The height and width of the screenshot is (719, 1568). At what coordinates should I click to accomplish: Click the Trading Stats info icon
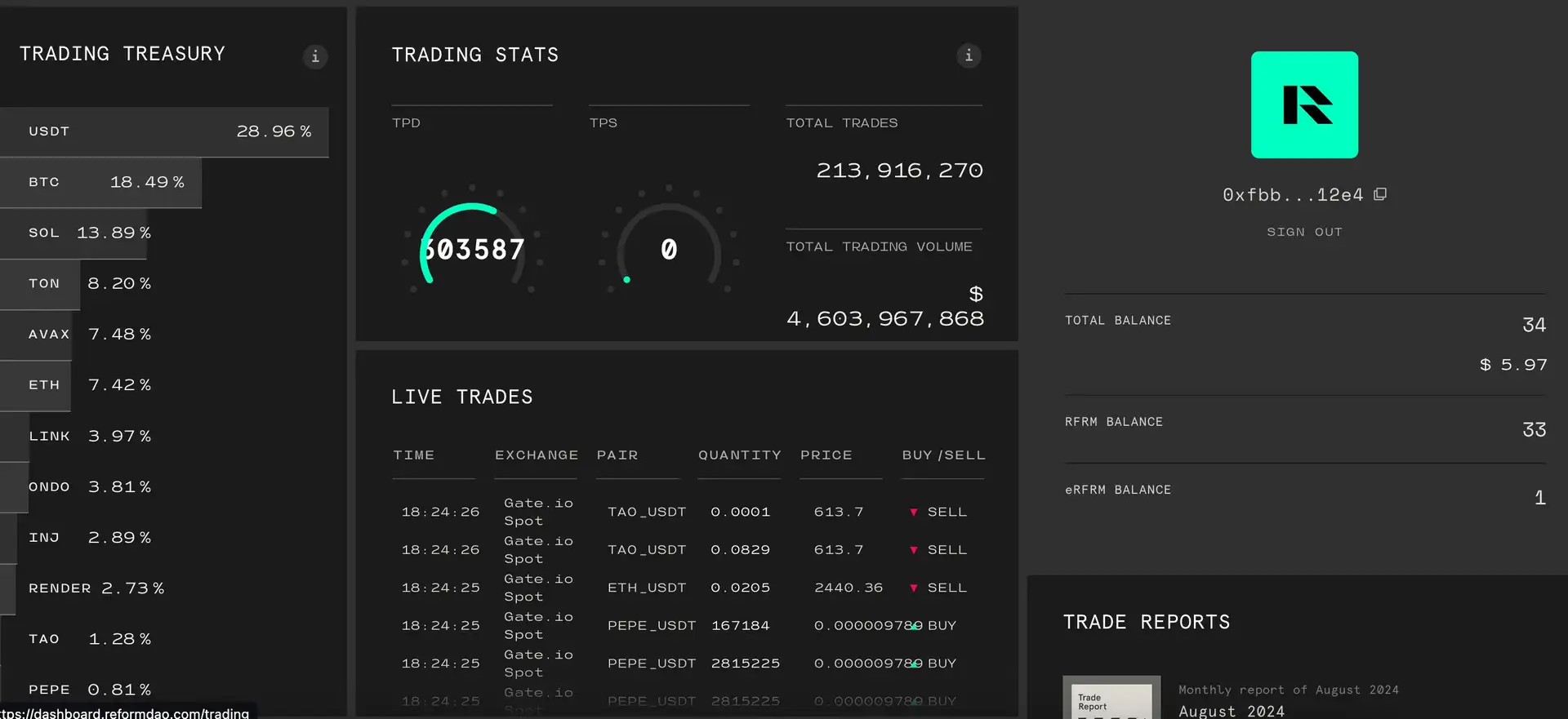click(x=969, y=55)
